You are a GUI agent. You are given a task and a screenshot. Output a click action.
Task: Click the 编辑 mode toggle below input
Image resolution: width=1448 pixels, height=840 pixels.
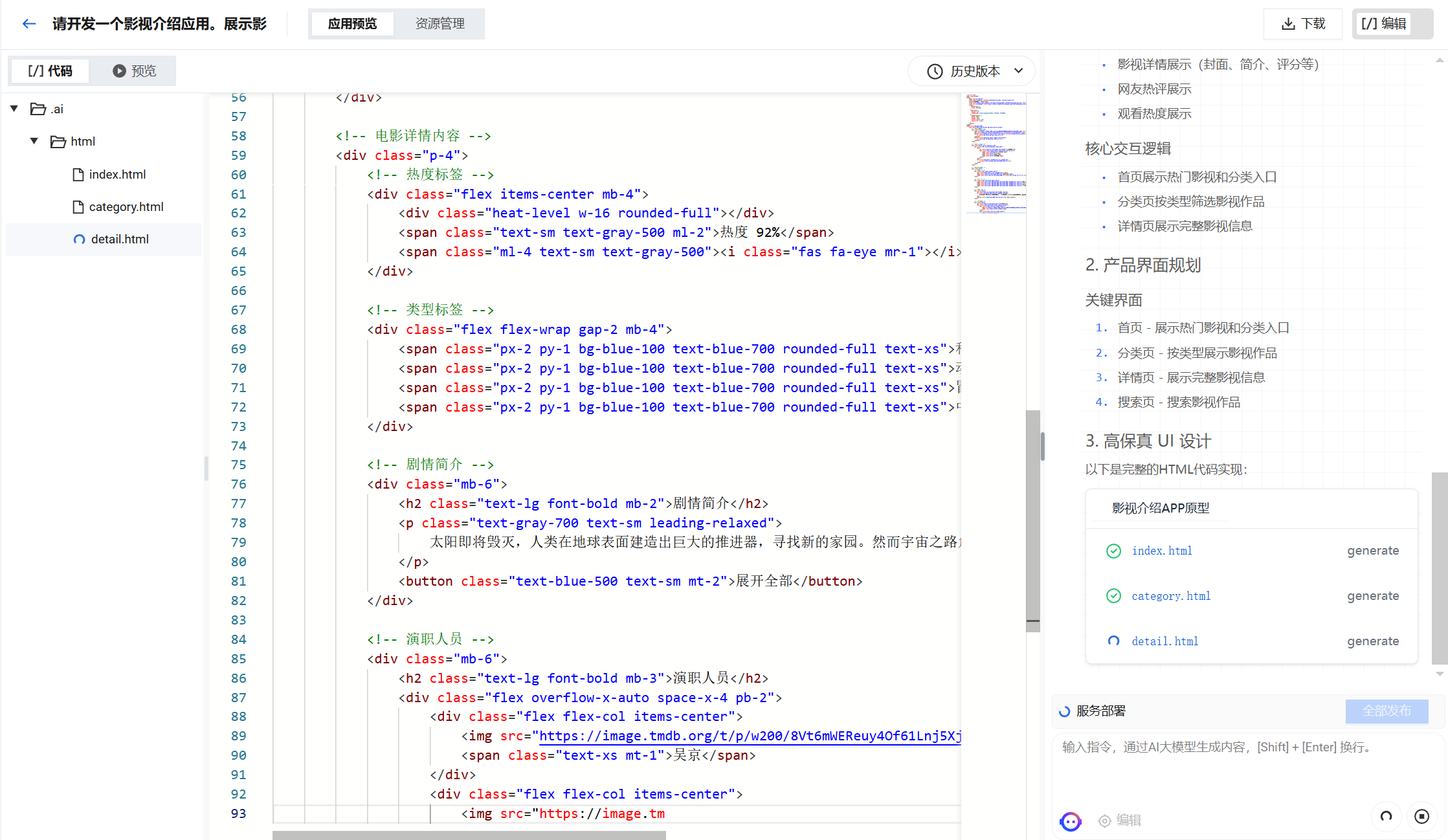(1120, 821)
